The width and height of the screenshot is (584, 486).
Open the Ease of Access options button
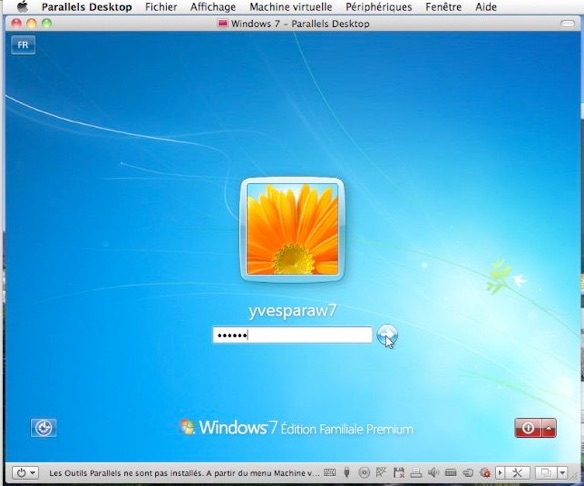pyautogui.click(x=44, y=428)
